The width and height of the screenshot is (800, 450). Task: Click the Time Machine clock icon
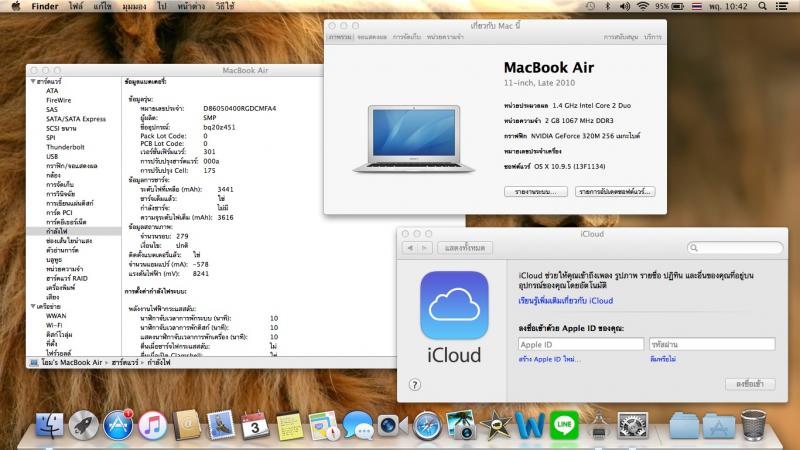click(x=590, y=6)
